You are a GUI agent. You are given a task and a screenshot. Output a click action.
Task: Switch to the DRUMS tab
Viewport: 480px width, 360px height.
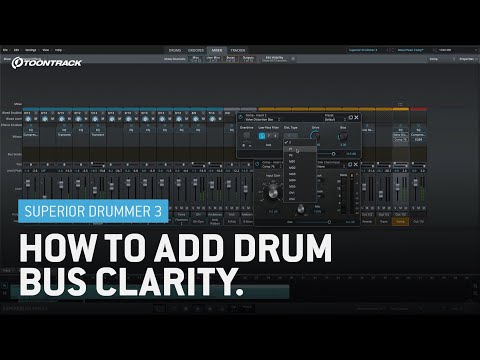(x=175, y=50)
